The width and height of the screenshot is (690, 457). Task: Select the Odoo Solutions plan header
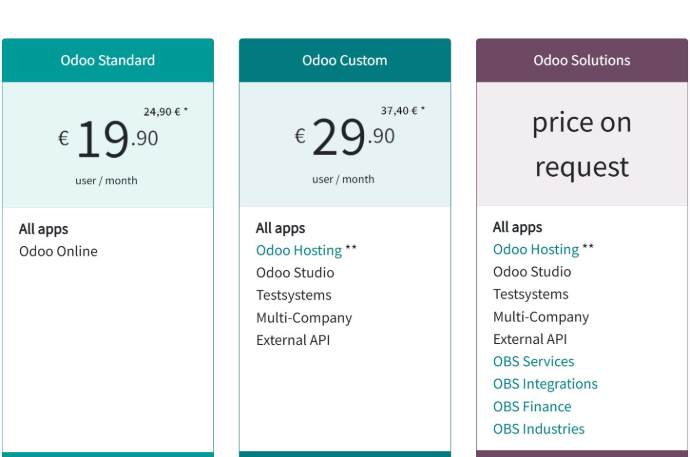582,60
